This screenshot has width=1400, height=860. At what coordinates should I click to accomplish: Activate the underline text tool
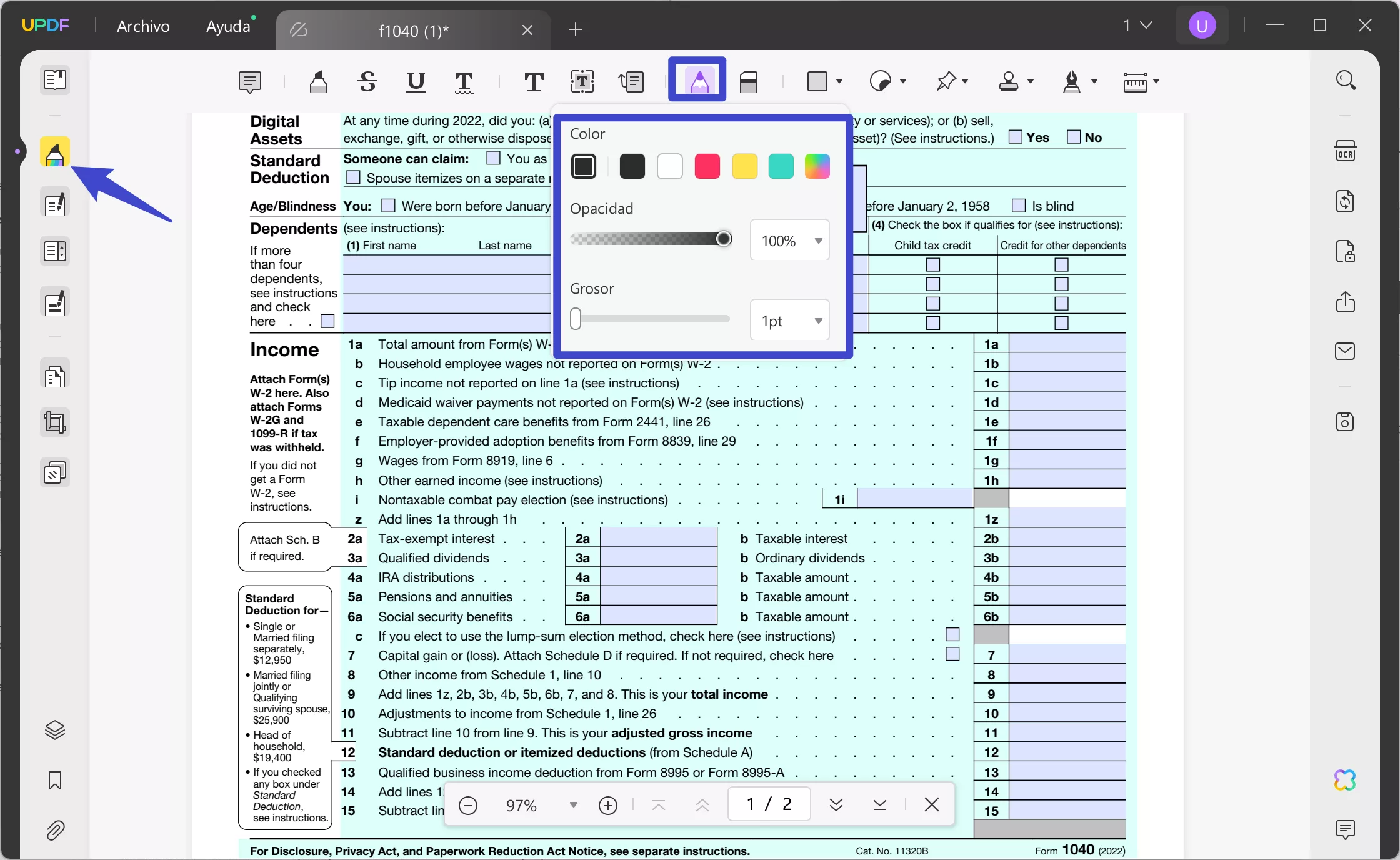pos(416,81)
